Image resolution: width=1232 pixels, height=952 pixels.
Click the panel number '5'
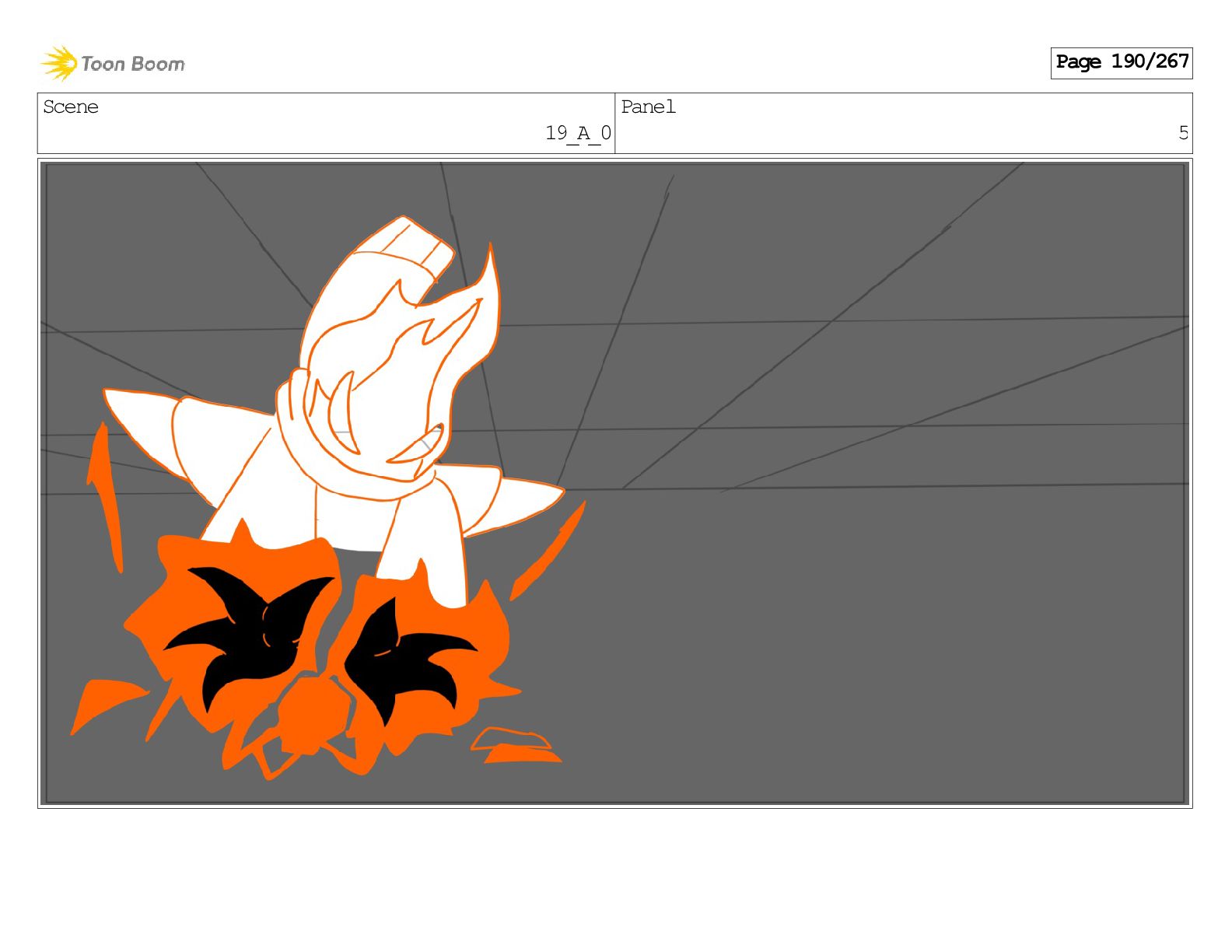(x=1183, y=133)
